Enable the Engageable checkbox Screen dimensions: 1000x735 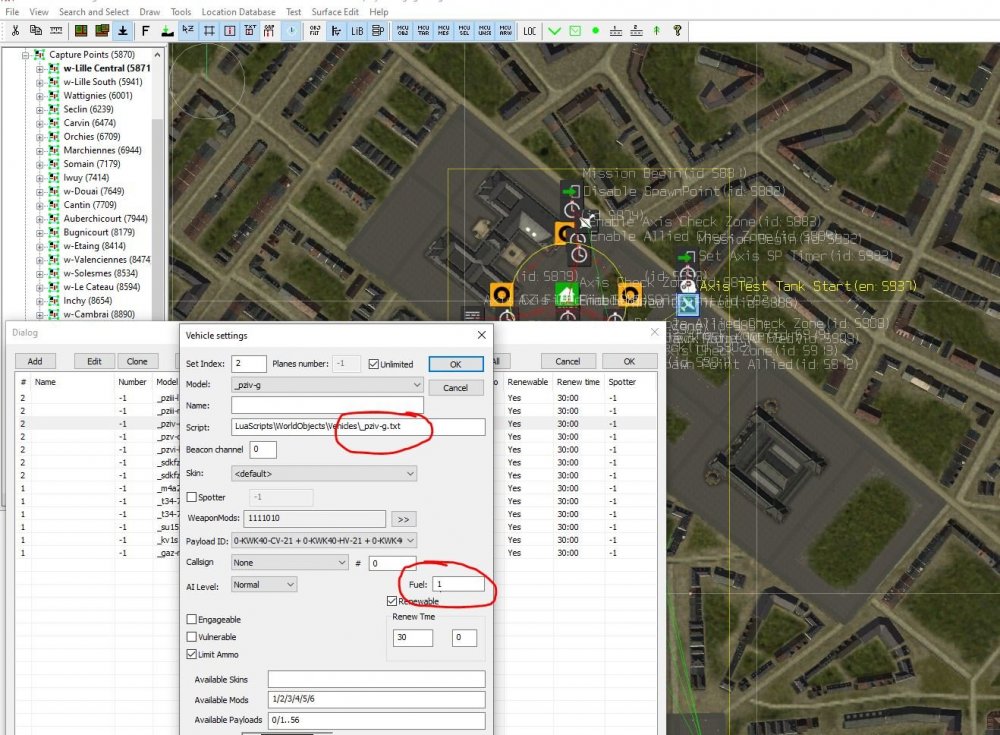[x=192, y=620]
